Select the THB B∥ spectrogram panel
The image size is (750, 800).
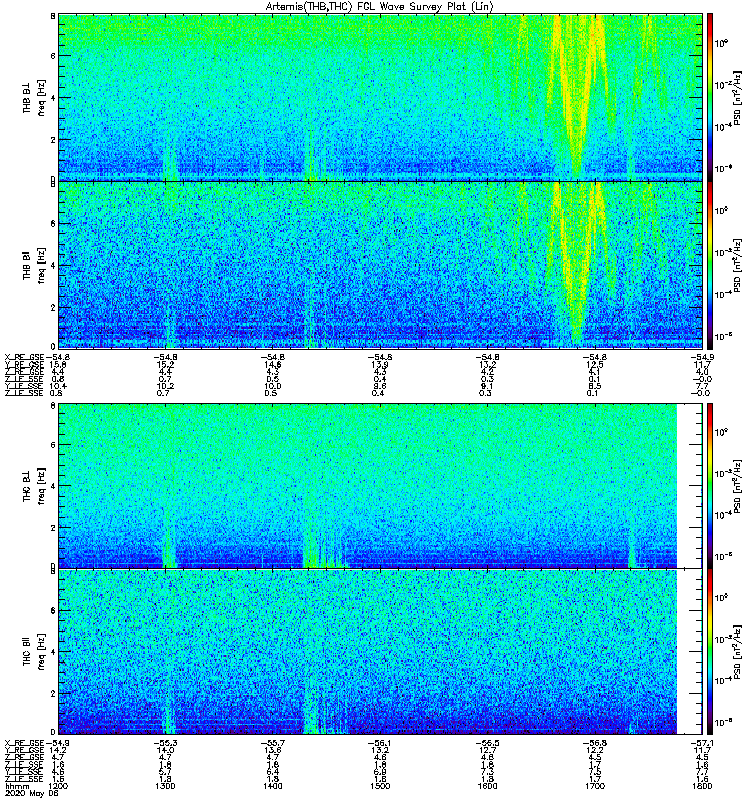[380, 265]
